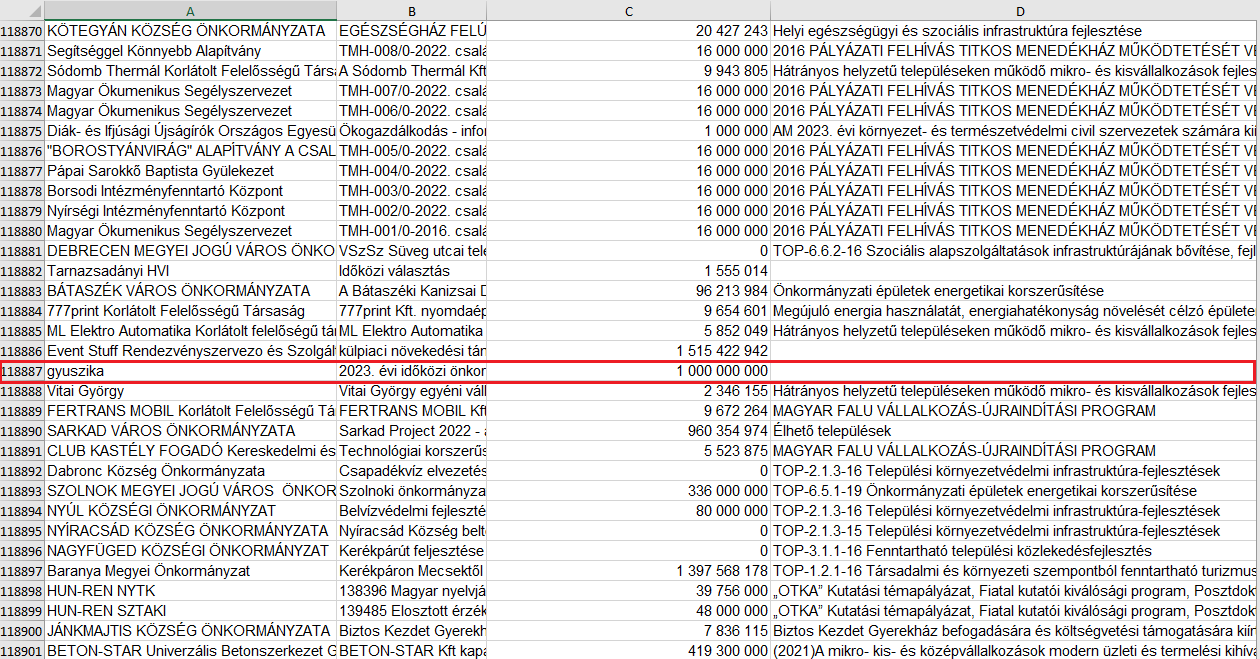
Task: Select row number 118901
Action: coord(21,651)
